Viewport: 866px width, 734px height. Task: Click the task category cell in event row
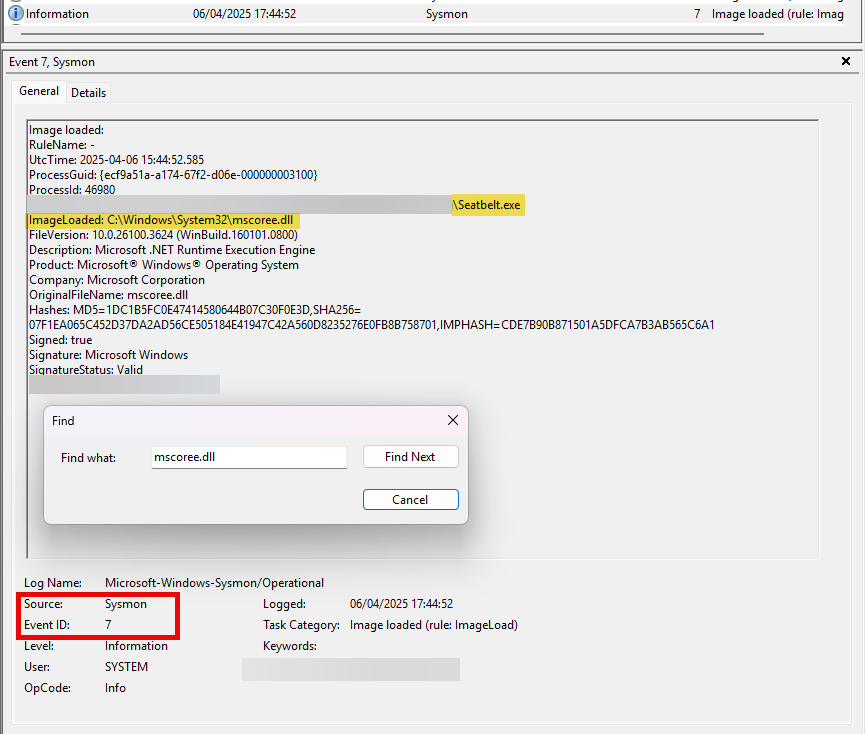pyautogui.click(x=777, y=14)
